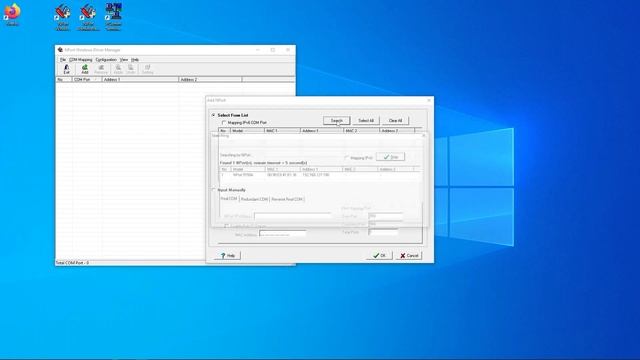Click the greyed Apply toolbar icon
640x360 pixels.
tap(118, 69)
